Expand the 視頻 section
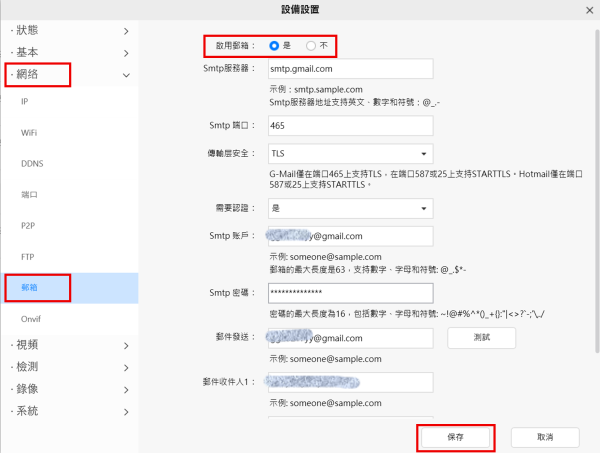Viewport: 600px width, 453px height. tap(68, 345)
